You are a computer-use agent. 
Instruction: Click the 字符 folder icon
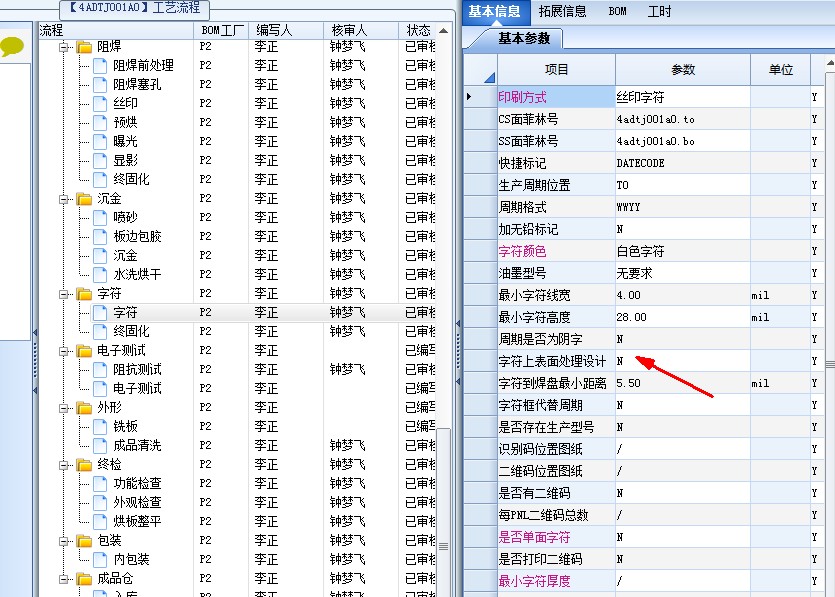click(x=84, y=294)
